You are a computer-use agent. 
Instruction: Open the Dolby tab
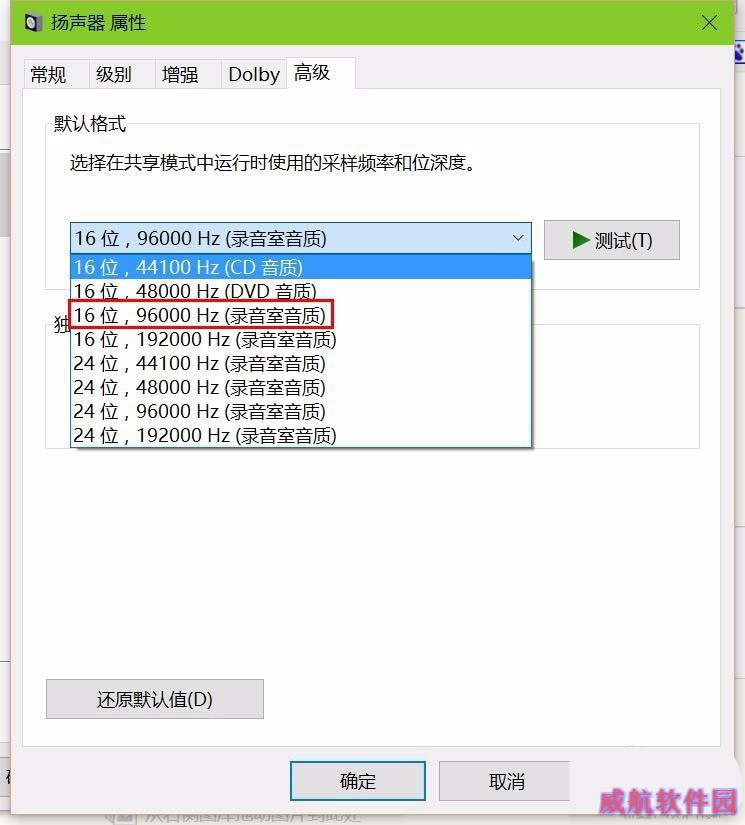(254, 74)
